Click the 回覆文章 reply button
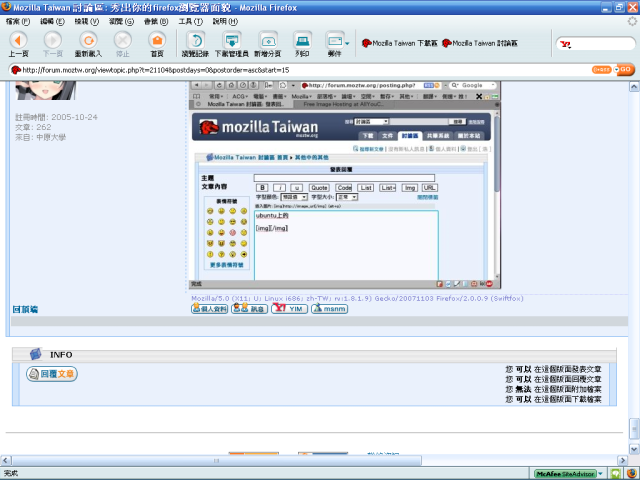640x480 pixels. 52,374
